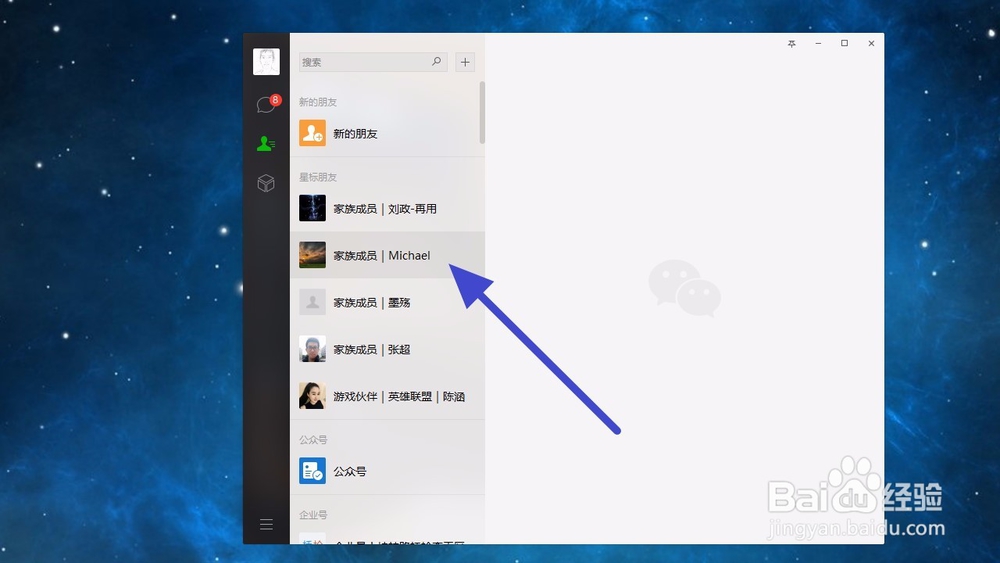Click avatar of 陈涵 contact
The image size is (1000, 563).
pyautogui.click(x=312, y=395)
